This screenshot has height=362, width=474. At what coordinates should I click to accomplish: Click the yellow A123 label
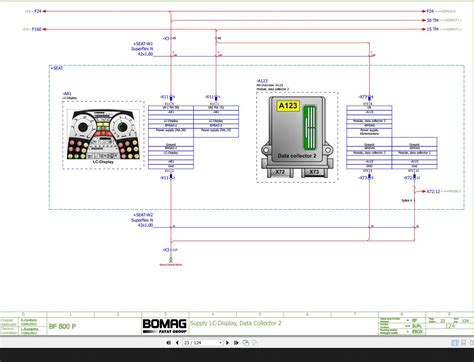(x=288, y=106)
